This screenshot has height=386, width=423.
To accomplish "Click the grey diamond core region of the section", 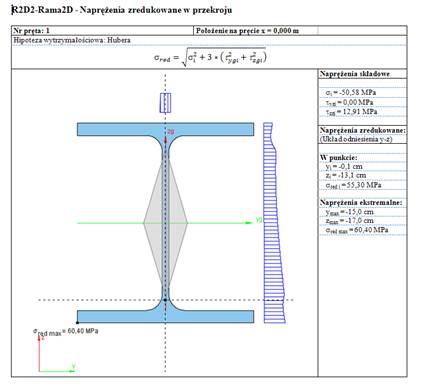I will coord(165,223).
